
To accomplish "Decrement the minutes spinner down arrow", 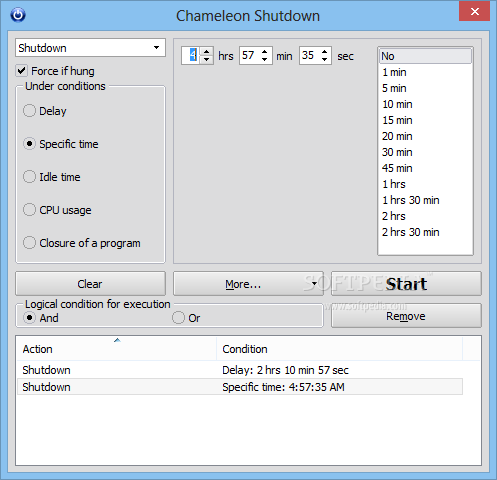I will pyautogui.click(x=265, y=60).
